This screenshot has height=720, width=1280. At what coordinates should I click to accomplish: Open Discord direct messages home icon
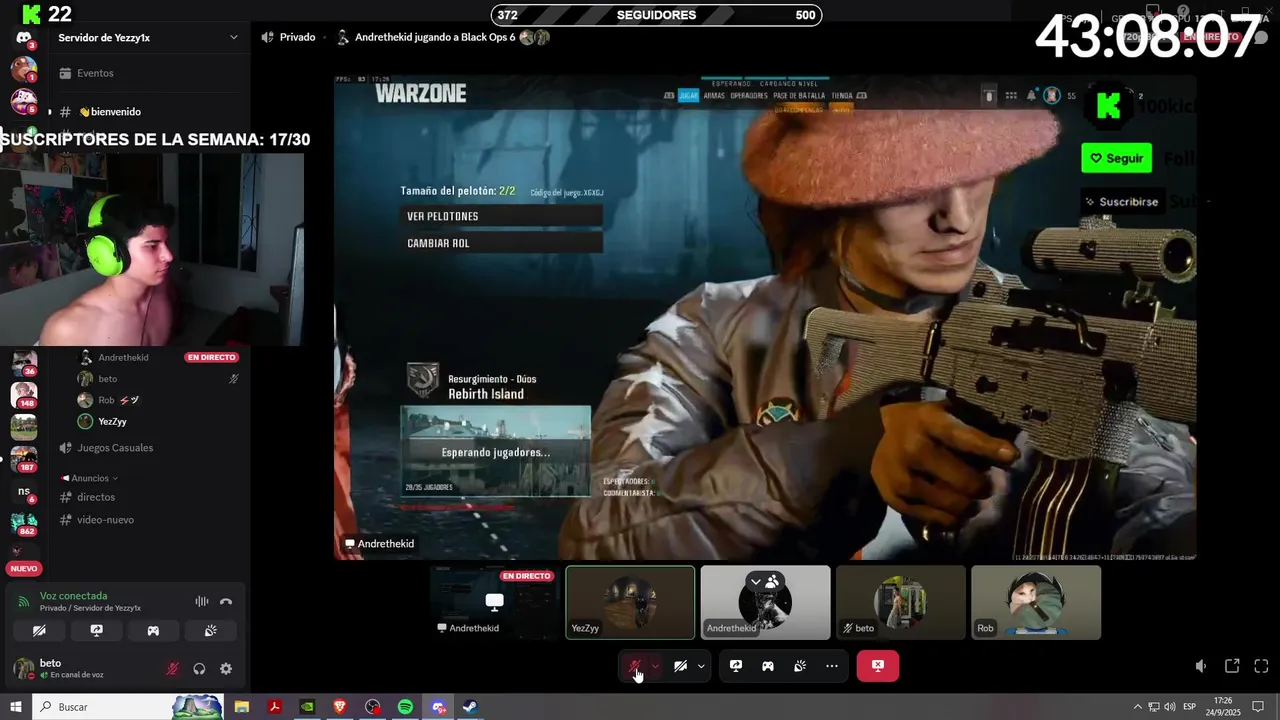(x=24, y=38)
